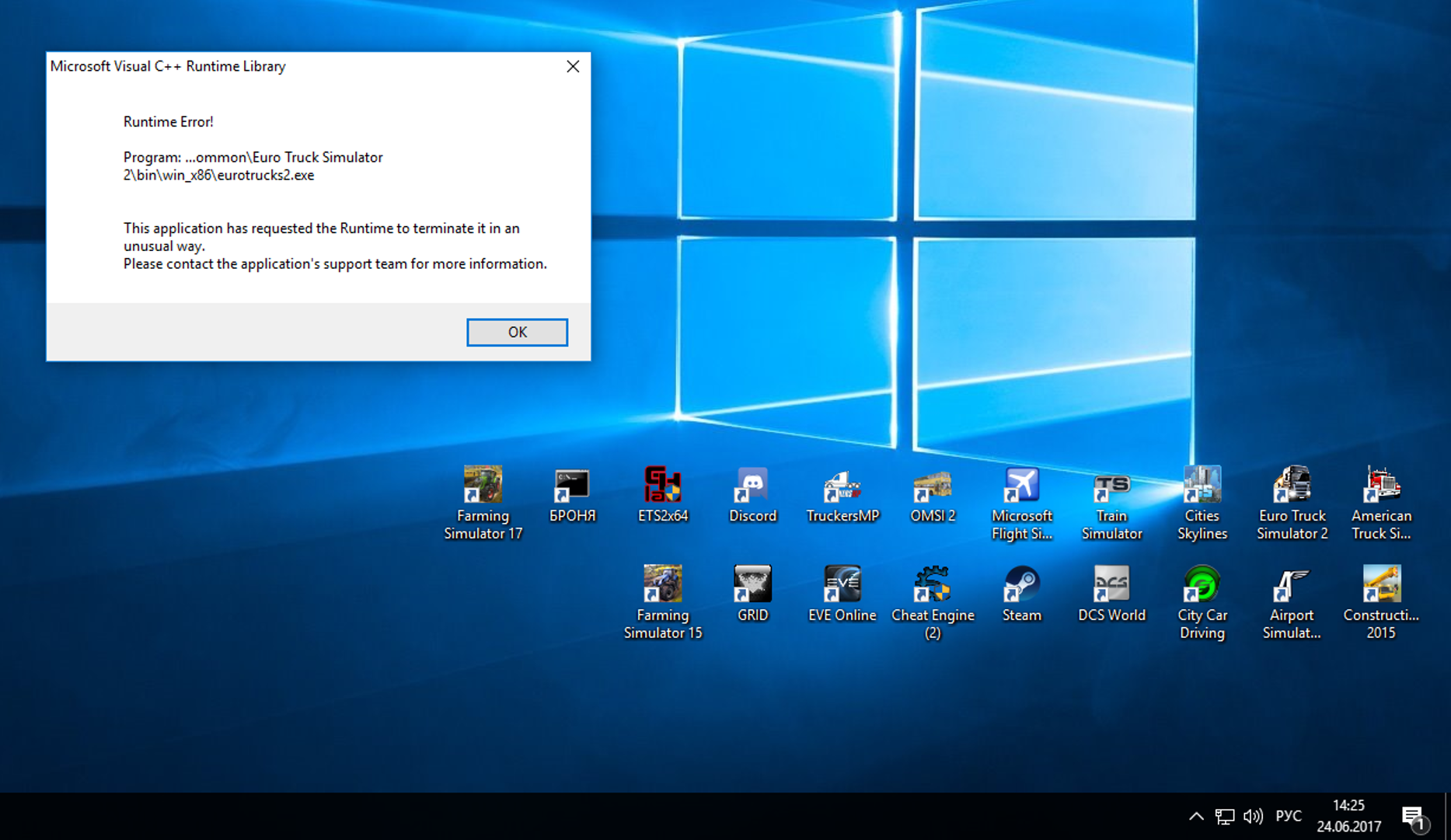
Task: Show hidden system tray icons
Action: 1196,816
